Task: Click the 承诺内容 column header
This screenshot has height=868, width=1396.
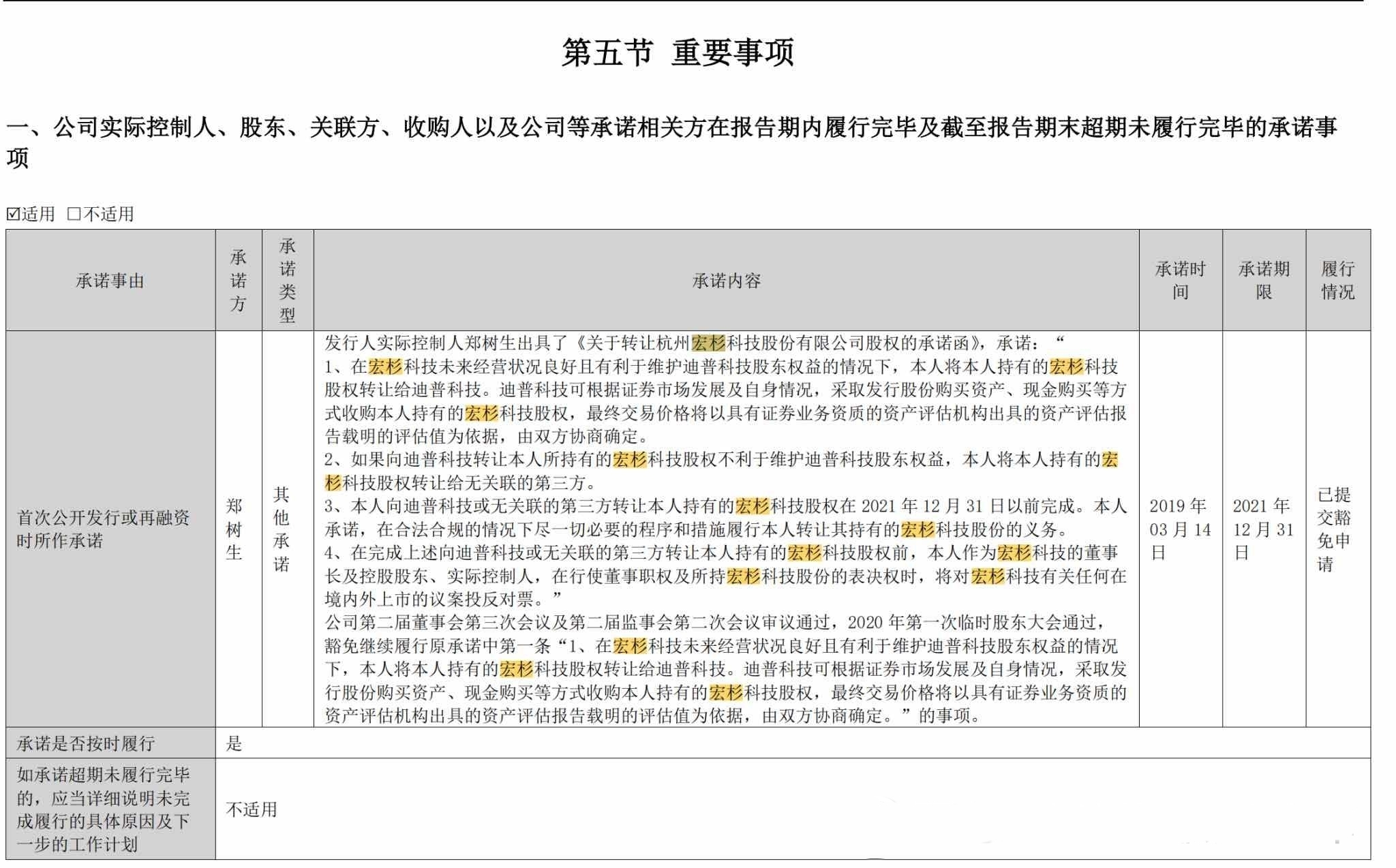Action: [x=726, y=281]
